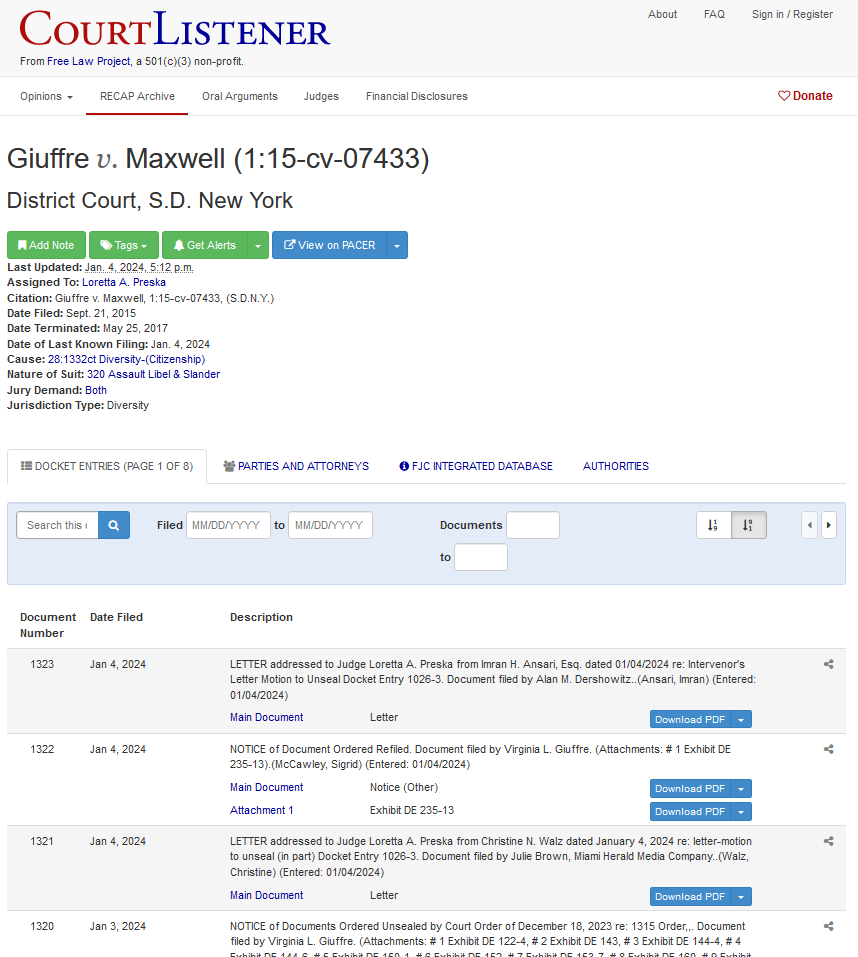The height and width of the screenshot is (957, 858).
Task: Click the Giuffre v. Maxwell case title
Action: [218, 159]
